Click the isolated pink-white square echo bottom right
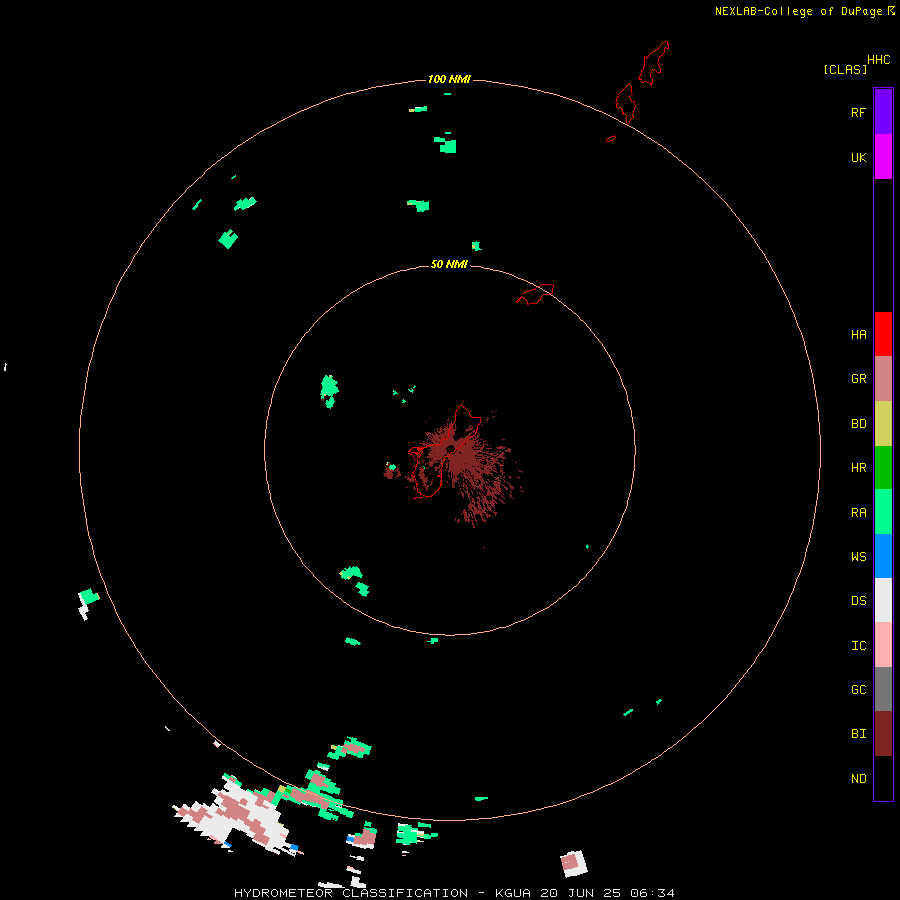 573,864
